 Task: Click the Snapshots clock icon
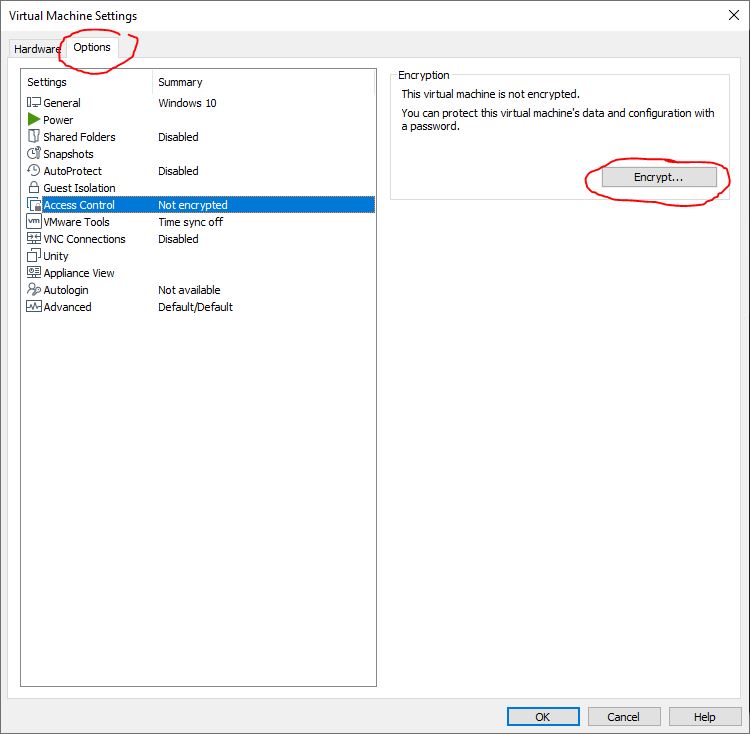[x=33, y=153]
